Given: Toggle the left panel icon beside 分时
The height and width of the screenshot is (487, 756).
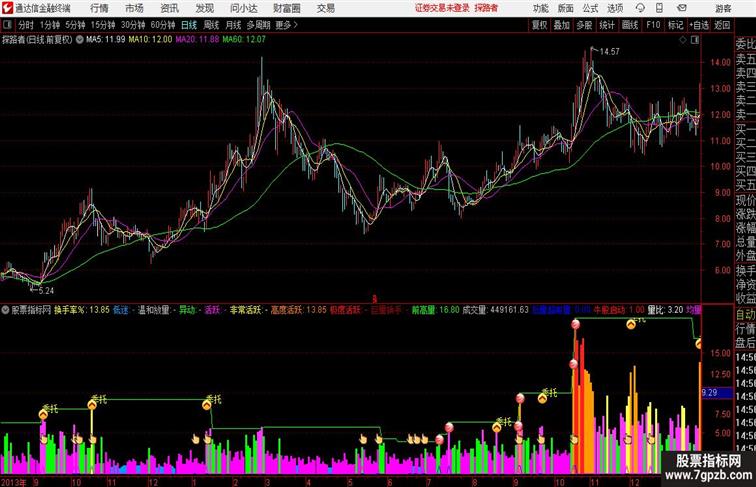Looking at the screenshot, I should click(7, 25).
